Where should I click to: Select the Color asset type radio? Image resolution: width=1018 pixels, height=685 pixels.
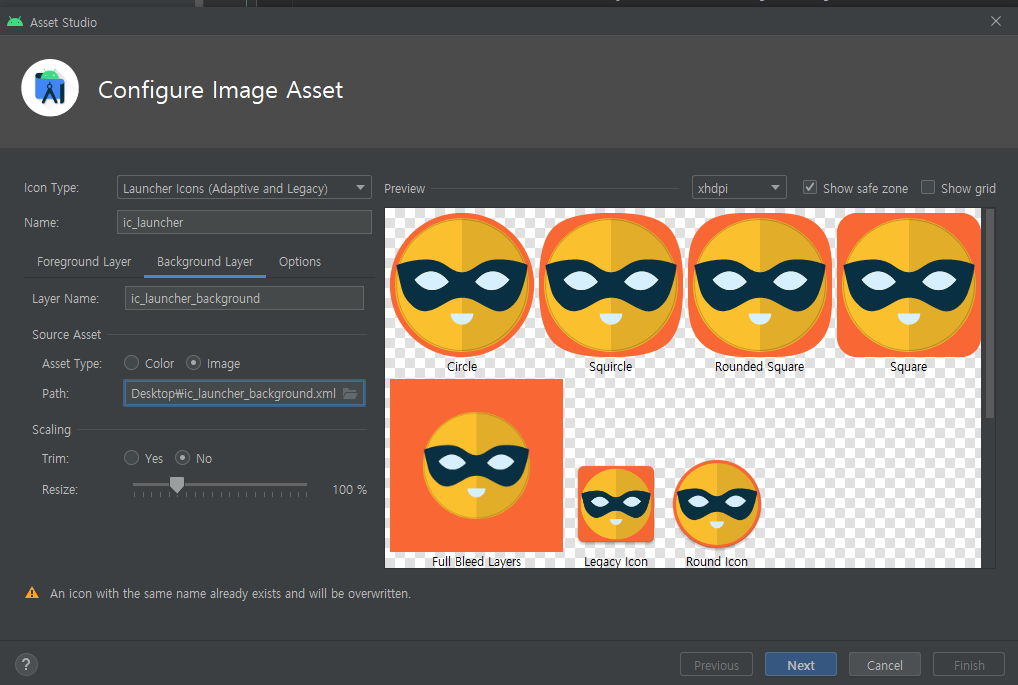(x=132, y=363)
